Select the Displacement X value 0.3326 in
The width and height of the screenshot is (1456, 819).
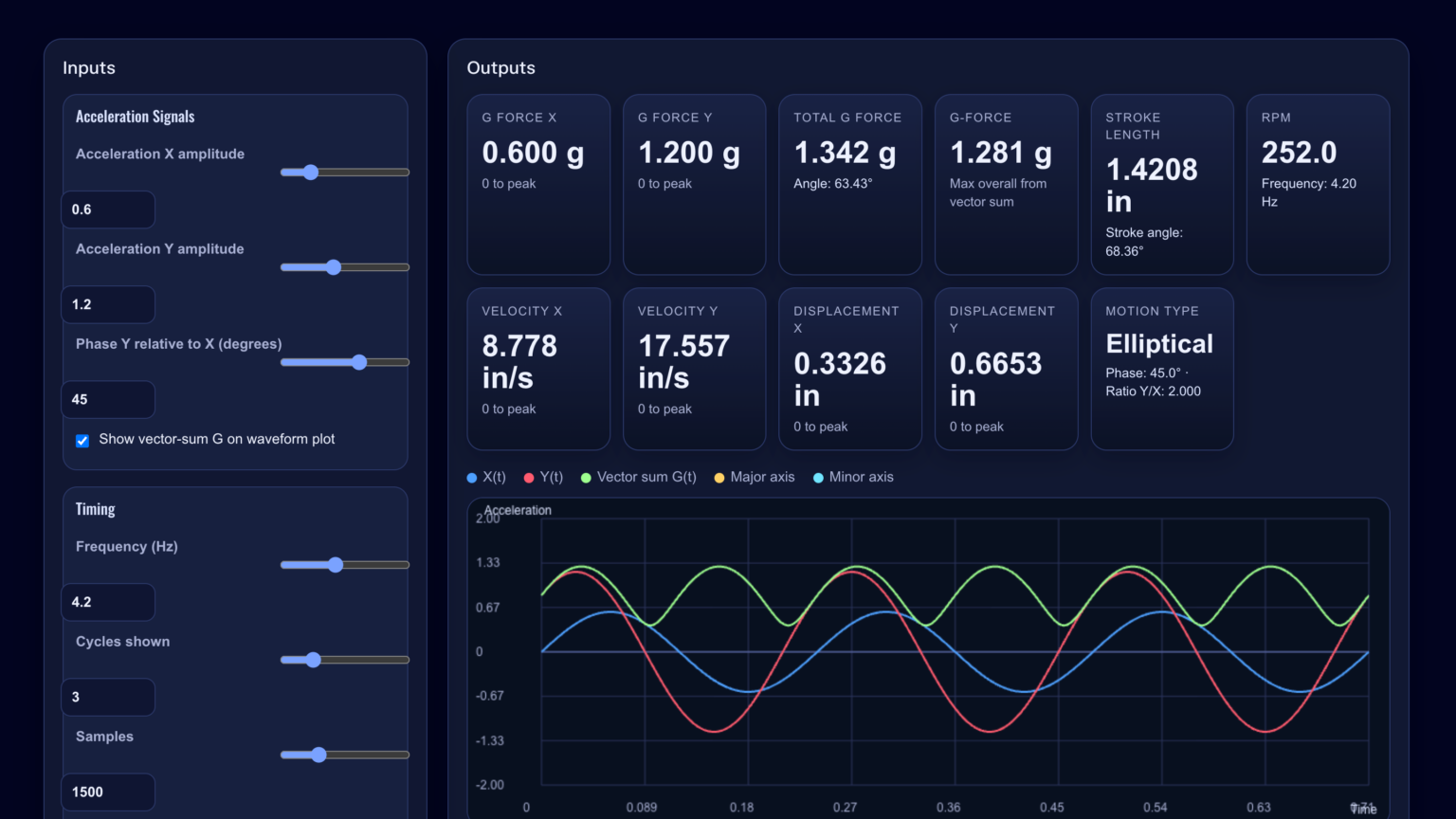(840, 380)
